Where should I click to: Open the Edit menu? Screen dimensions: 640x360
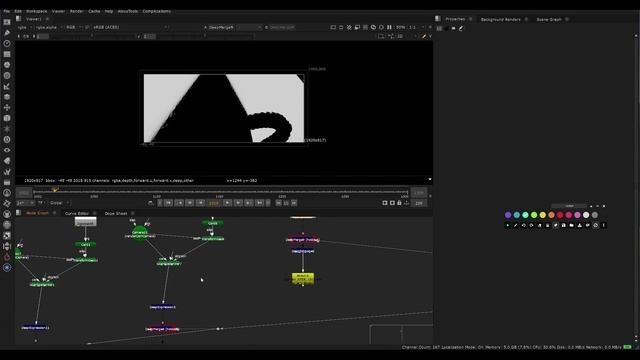click(18, 11)
